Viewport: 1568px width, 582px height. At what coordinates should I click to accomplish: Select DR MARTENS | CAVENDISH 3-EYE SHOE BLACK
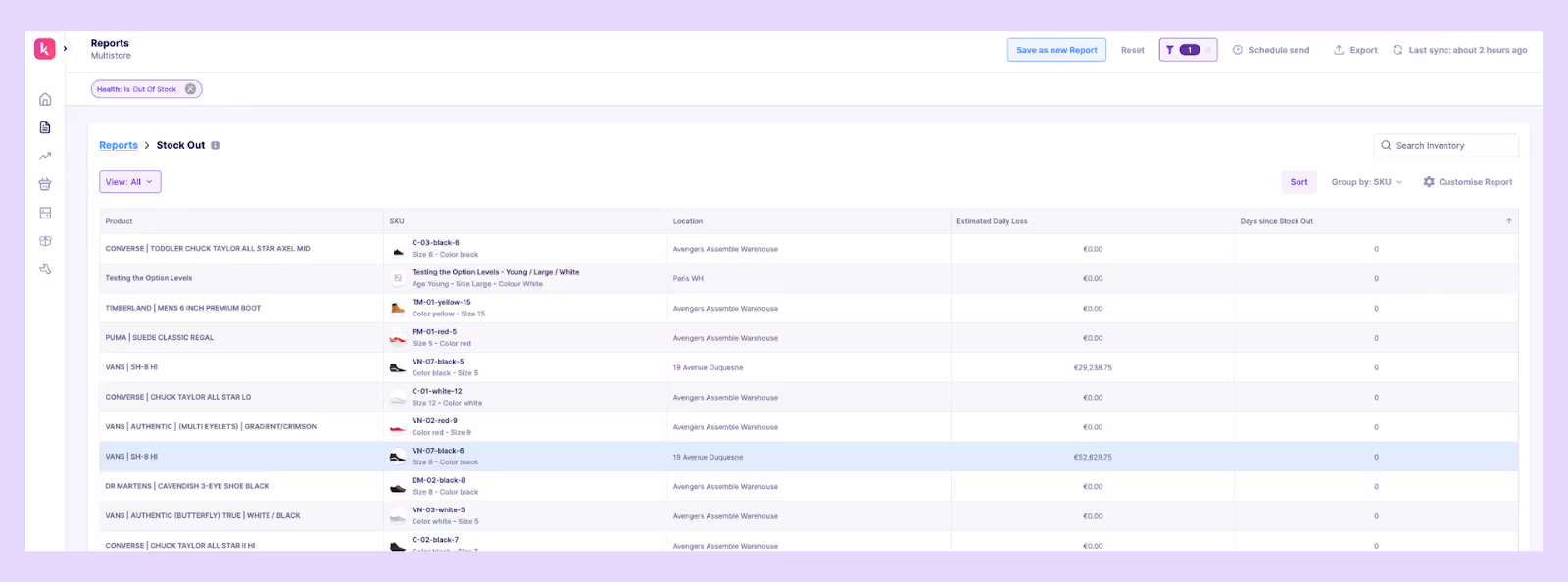[x=187, y=486]
